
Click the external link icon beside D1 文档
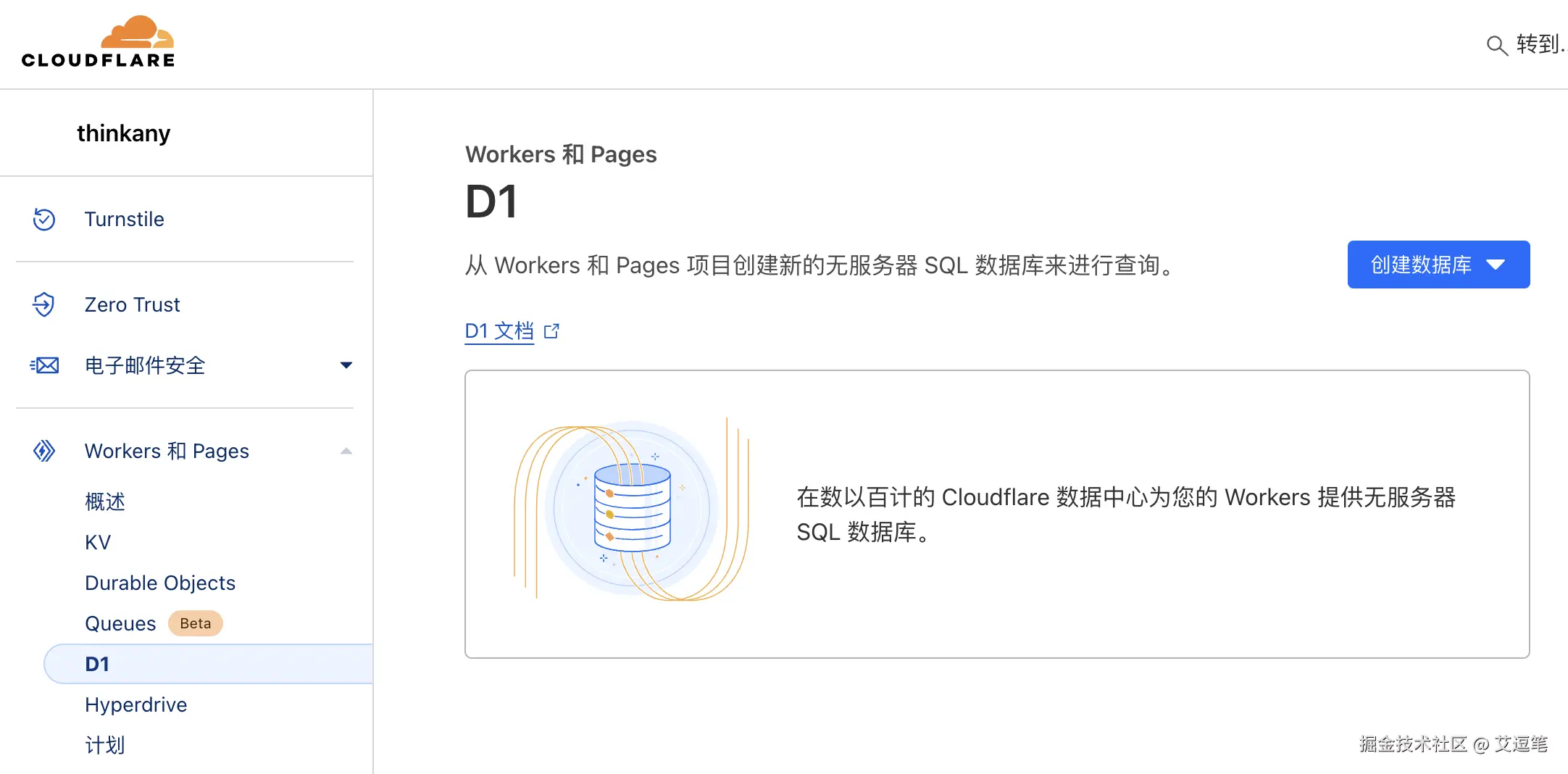(x=551, y=331)
